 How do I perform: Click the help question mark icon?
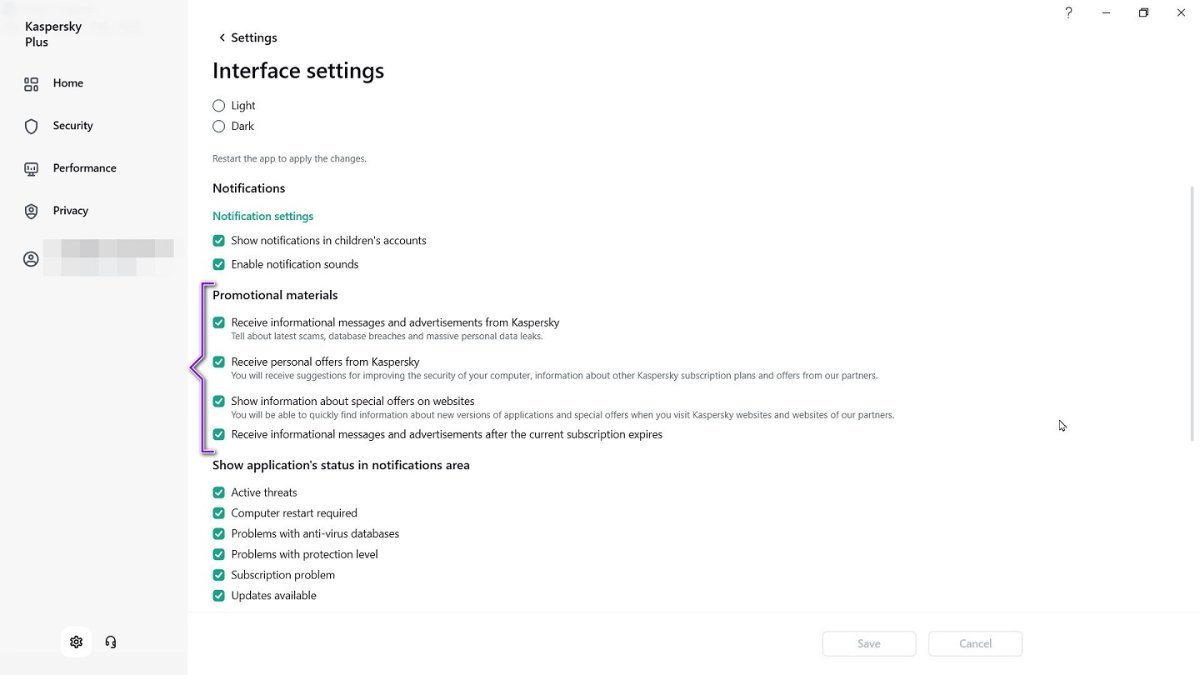(1068, 13)
